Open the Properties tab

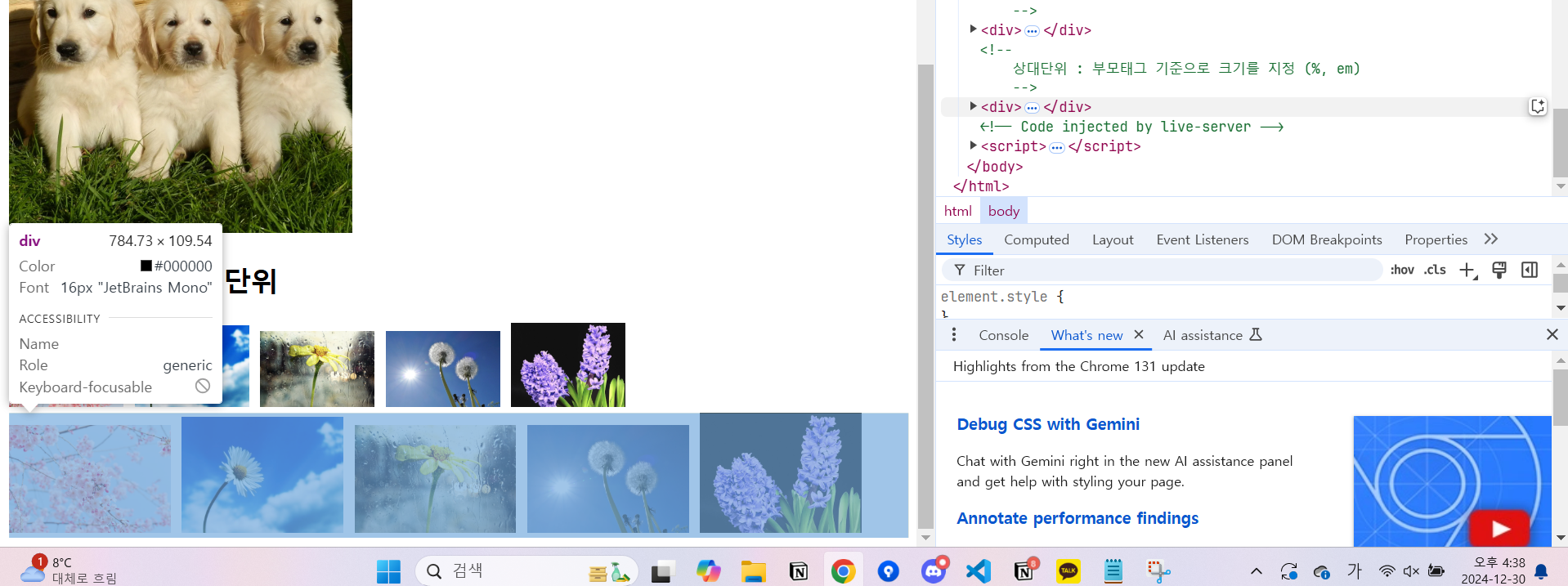point(1436,239)
